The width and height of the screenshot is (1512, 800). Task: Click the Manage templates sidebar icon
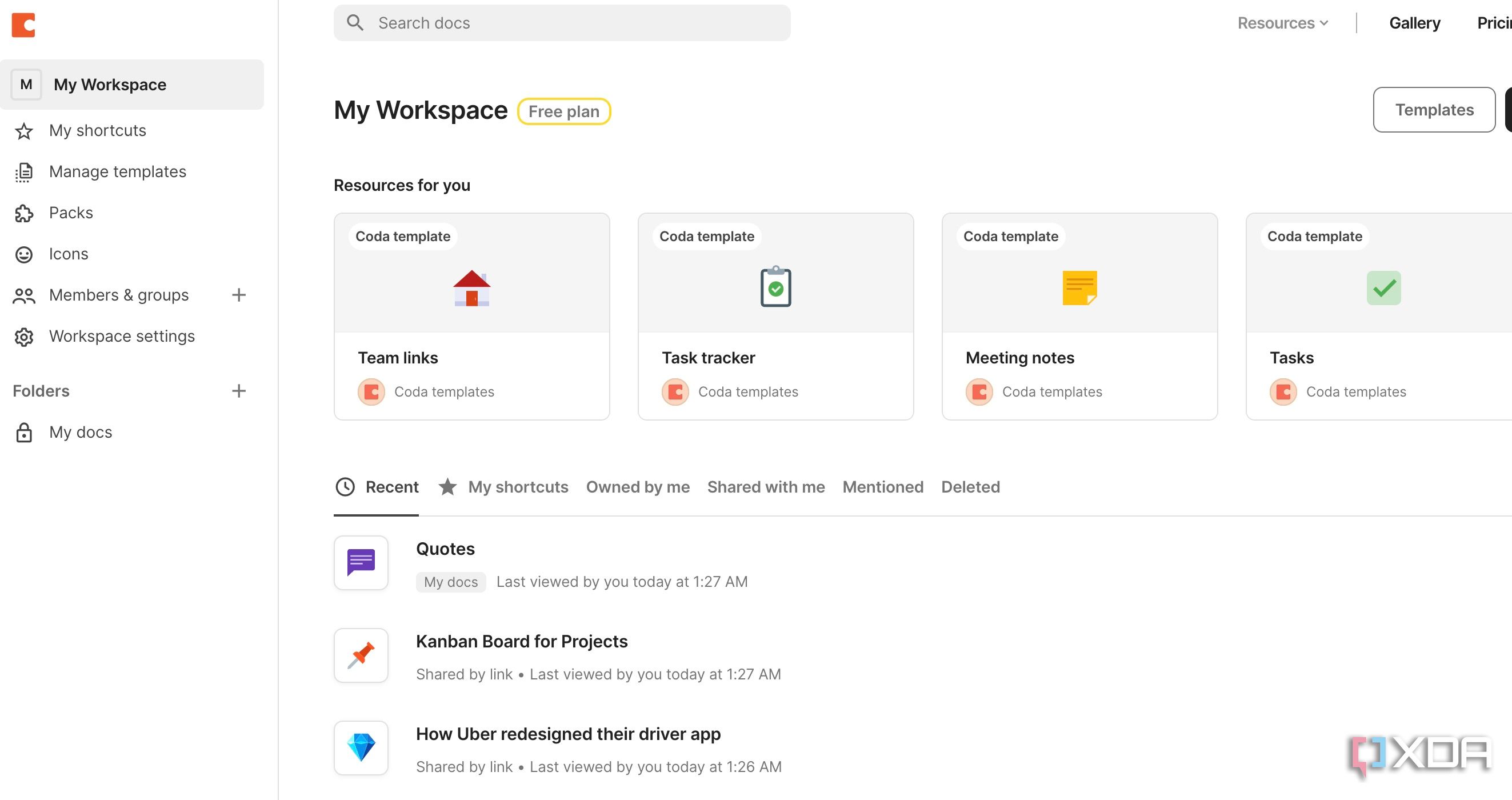click(x=24, y=172)
